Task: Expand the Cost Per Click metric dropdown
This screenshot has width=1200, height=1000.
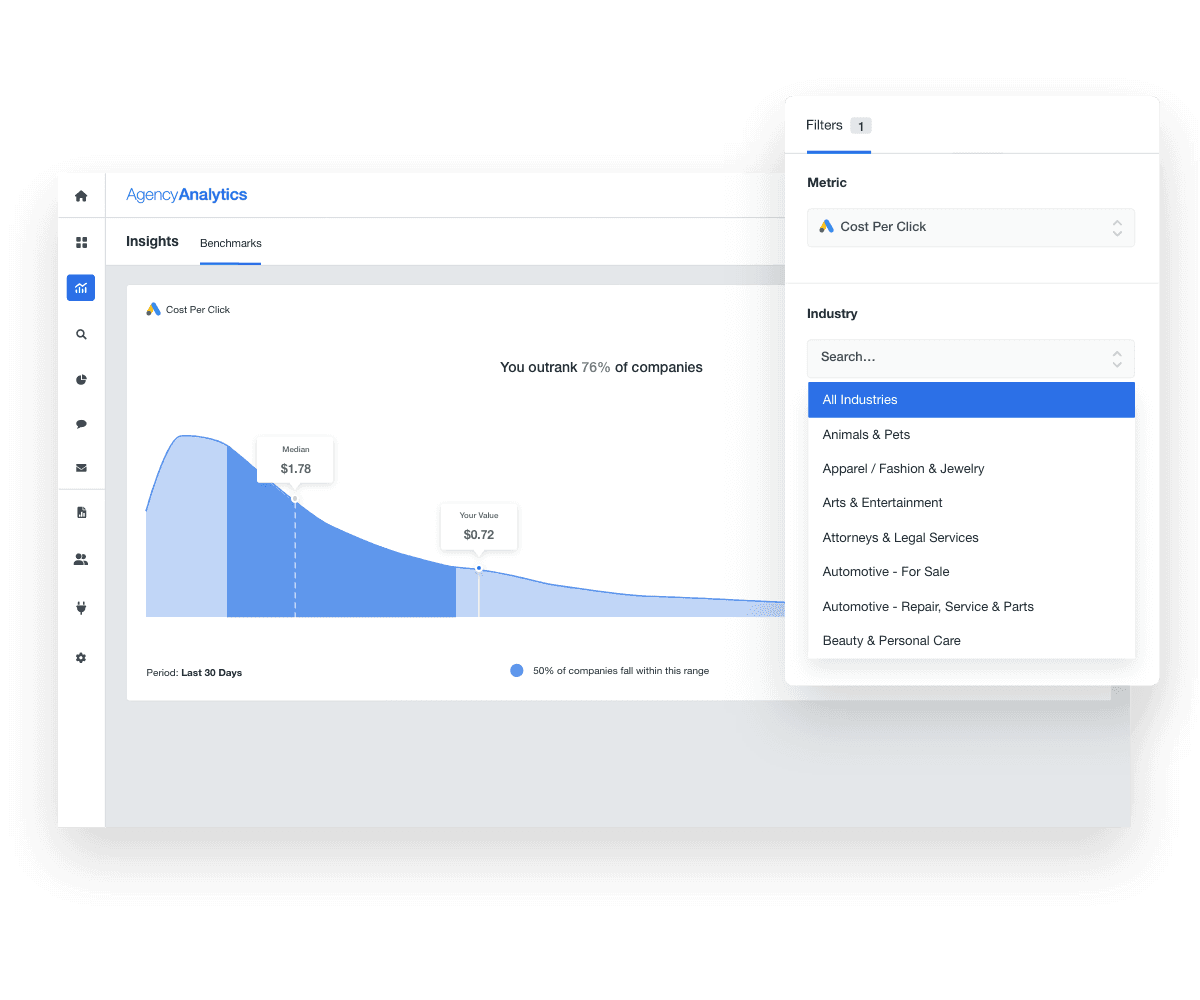Action: click(x=970, y=227)
